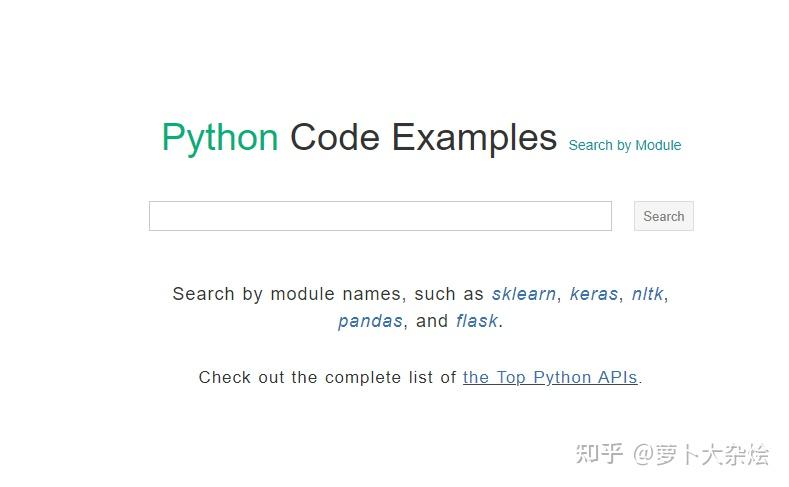
Task: Click the word Code in the heading
Action: (335, 137)
